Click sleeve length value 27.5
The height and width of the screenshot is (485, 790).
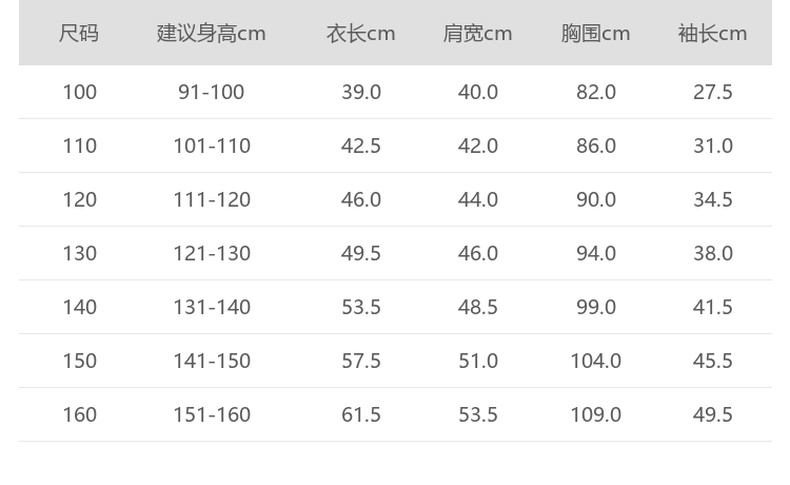713,92
